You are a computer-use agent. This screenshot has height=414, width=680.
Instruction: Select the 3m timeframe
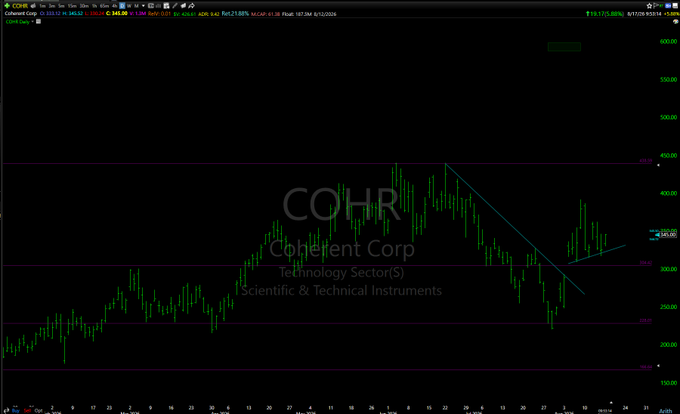[52, 6]
